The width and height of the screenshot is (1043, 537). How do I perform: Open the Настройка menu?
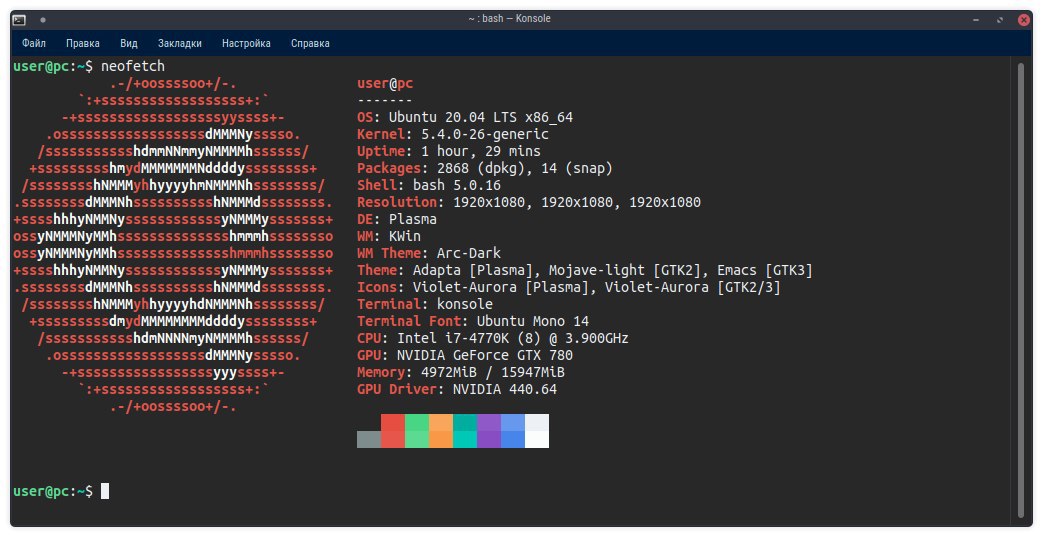point(246,43)
